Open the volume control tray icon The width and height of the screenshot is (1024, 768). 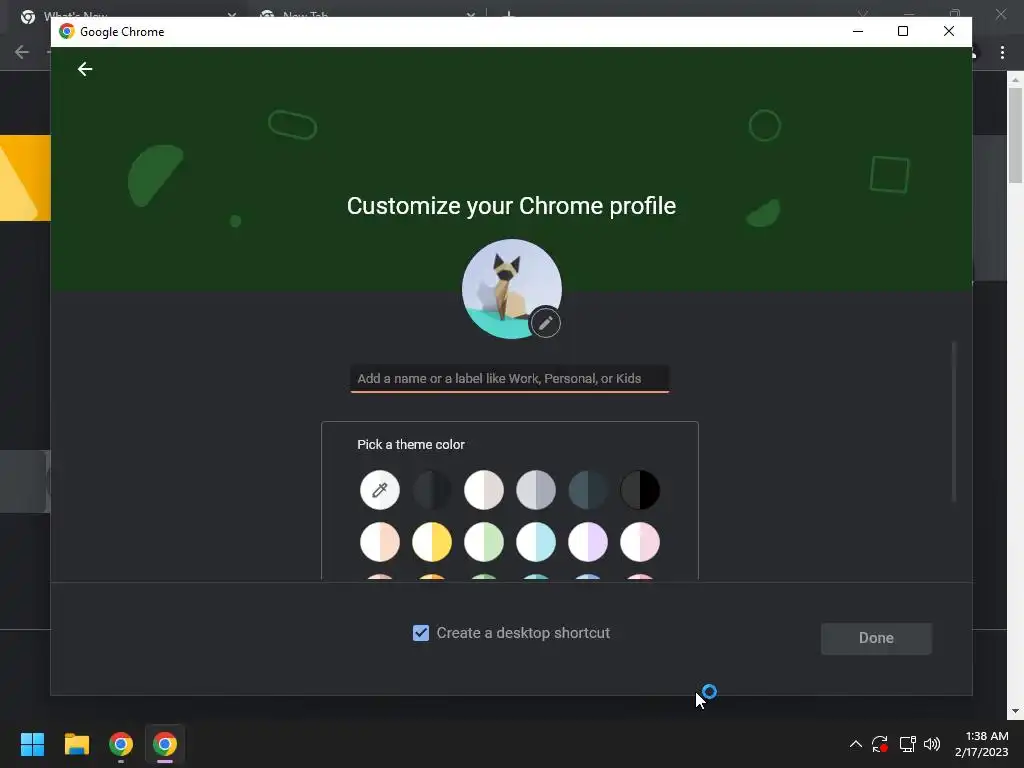pyautogui.click(x=932, y=744)
